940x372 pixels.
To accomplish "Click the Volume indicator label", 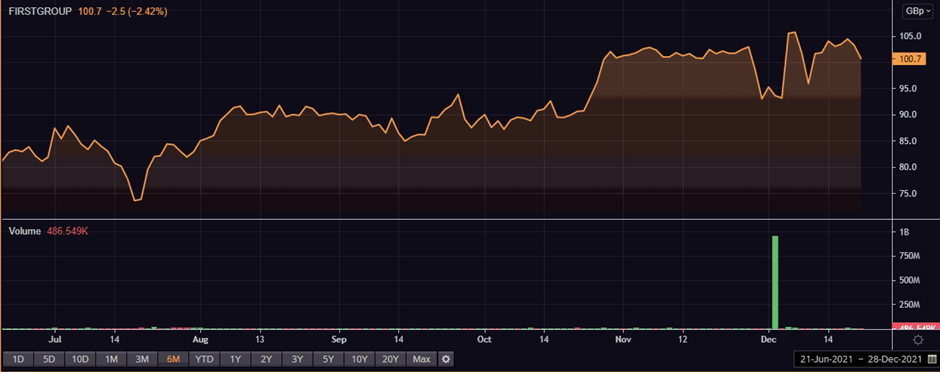I will coord(25,231).
